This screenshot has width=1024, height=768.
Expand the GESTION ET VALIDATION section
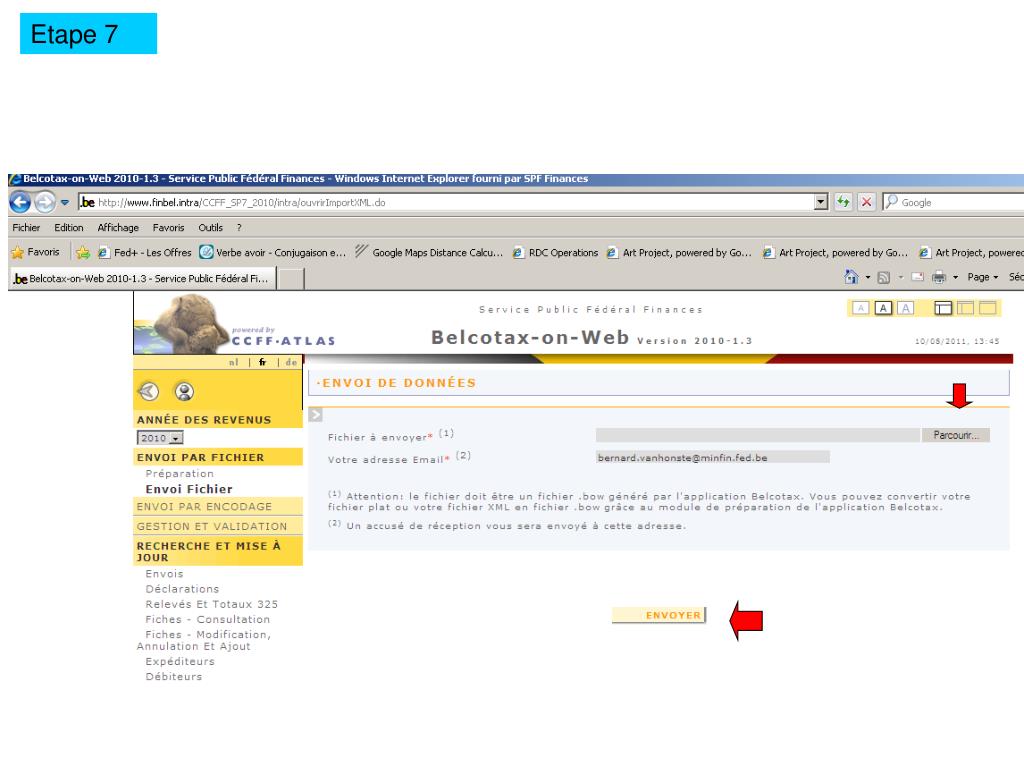218,526
